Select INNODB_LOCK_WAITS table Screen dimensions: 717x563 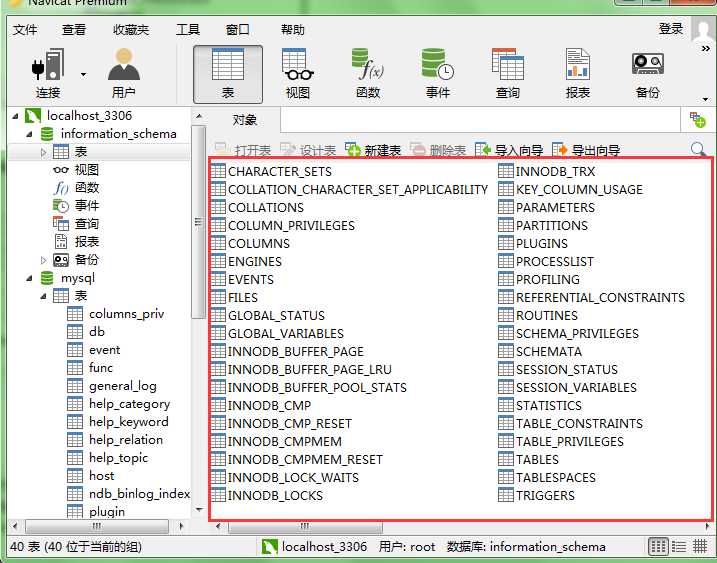(x=285, y=477)
